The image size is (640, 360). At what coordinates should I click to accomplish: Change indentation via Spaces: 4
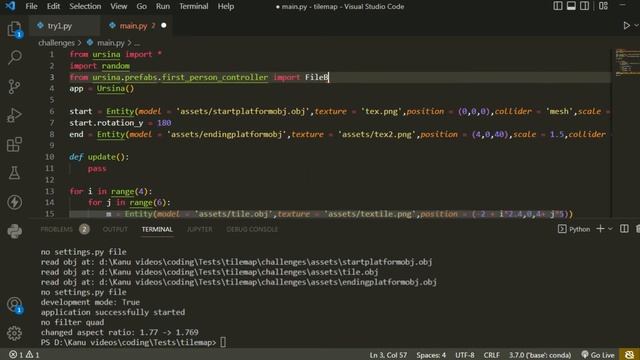tap(431, 355)
